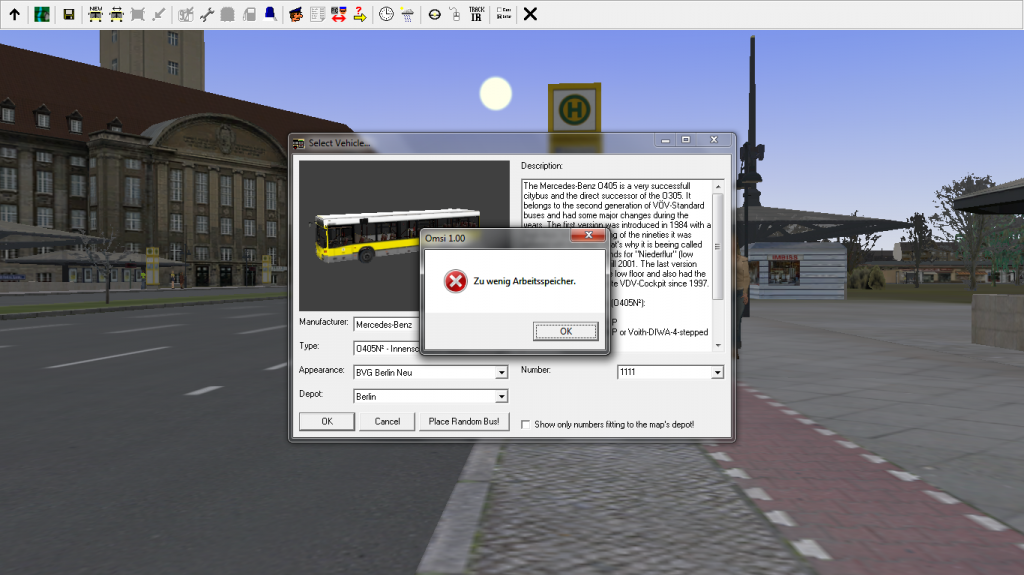
Task: Click the small checkbox options icon
Action: tap(504, 14)
